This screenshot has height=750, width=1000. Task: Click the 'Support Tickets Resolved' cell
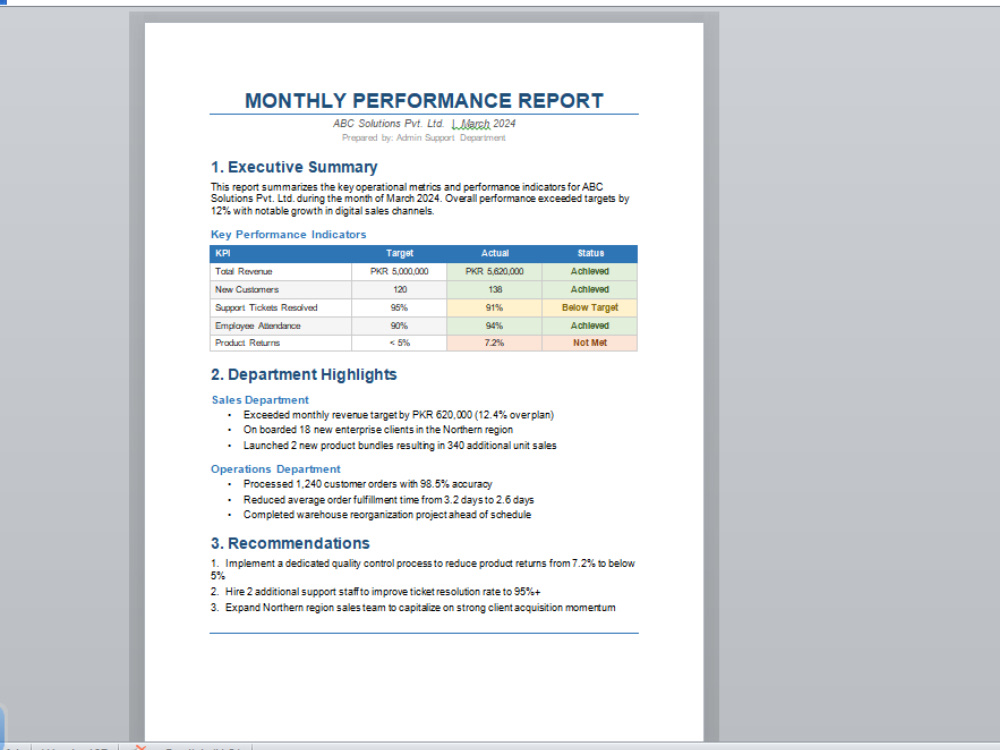281,308
